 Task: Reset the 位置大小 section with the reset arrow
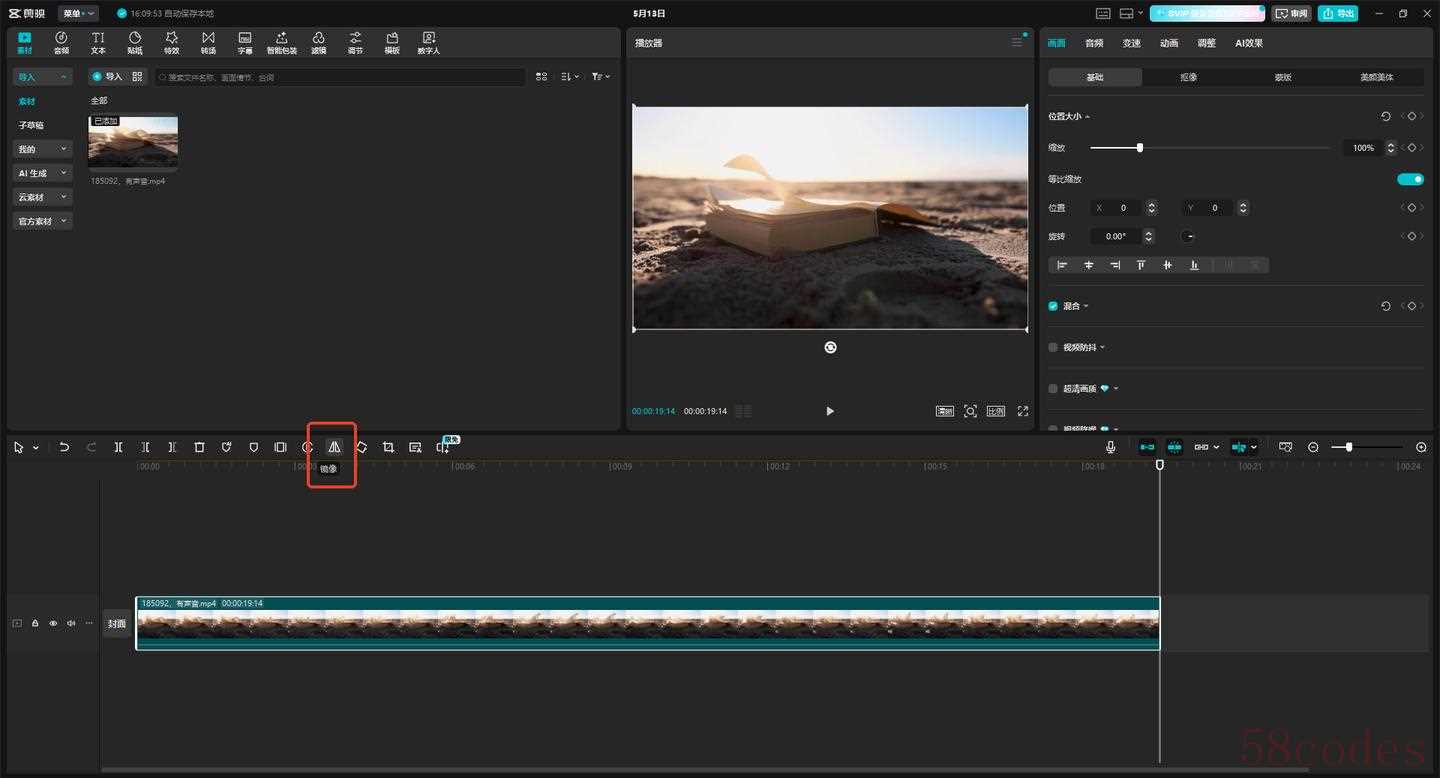point(1385,116)
